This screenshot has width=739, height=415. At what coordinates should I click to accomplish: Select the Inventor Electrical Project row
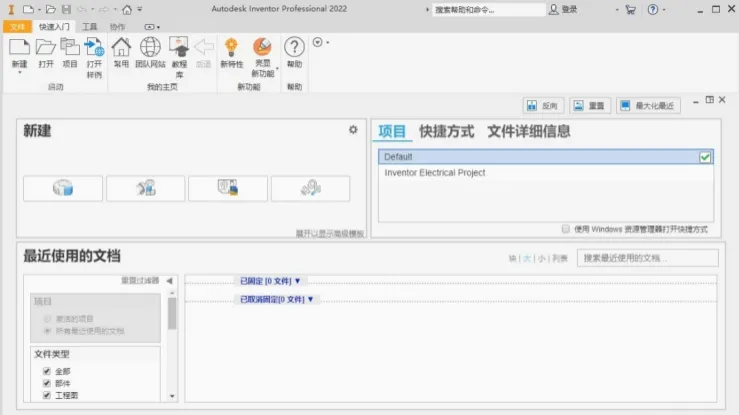[546, 173]
